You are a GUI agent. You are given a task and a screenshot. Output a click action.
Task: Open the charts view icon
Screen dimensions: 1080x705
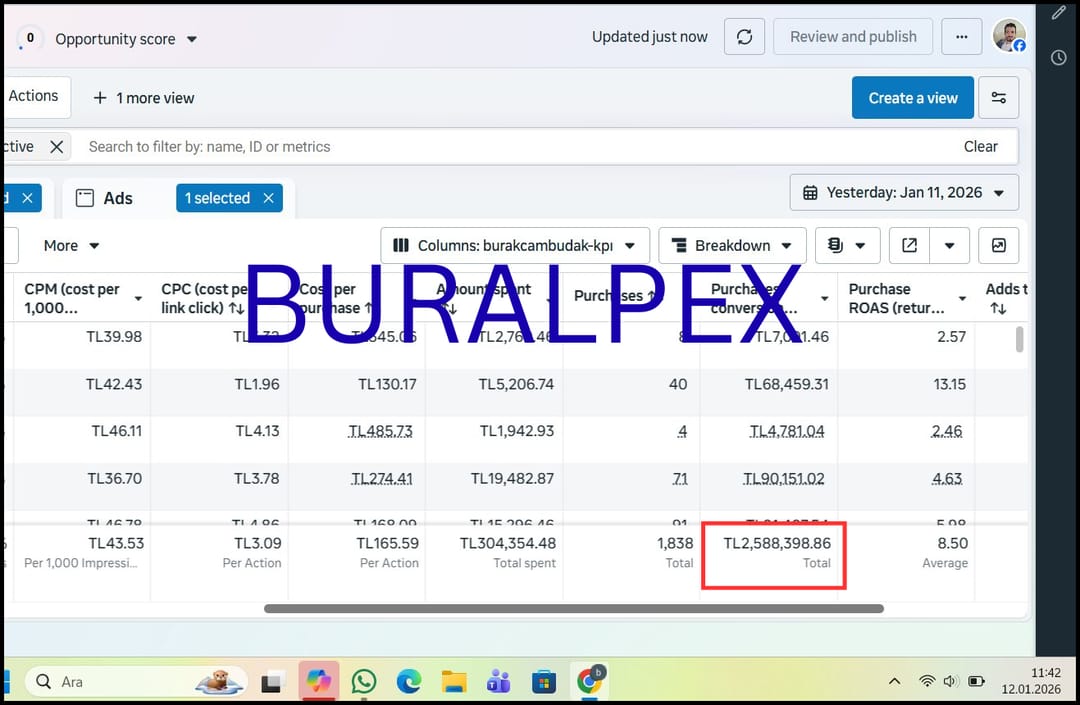pos(999,246)
